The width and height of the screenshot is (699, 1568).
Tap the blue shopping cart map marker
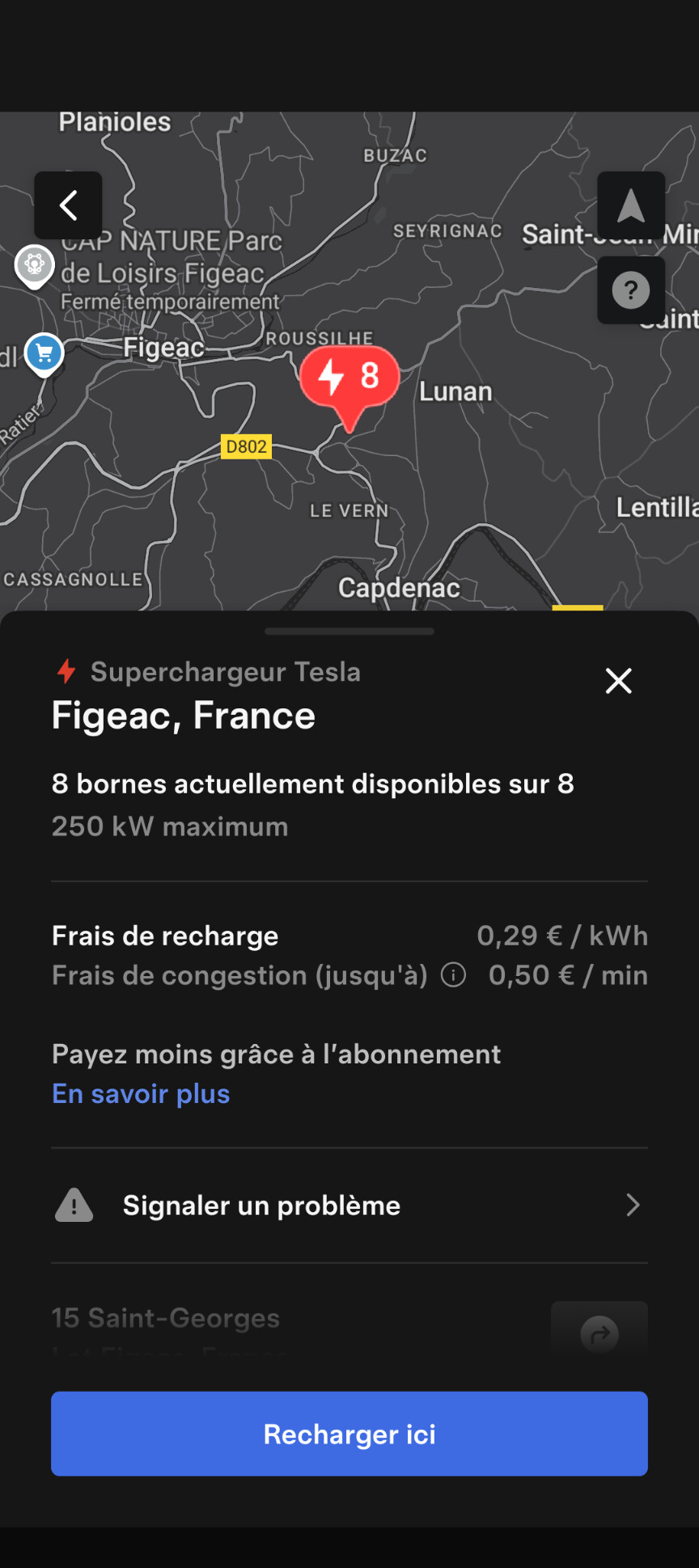pos(44,353)
